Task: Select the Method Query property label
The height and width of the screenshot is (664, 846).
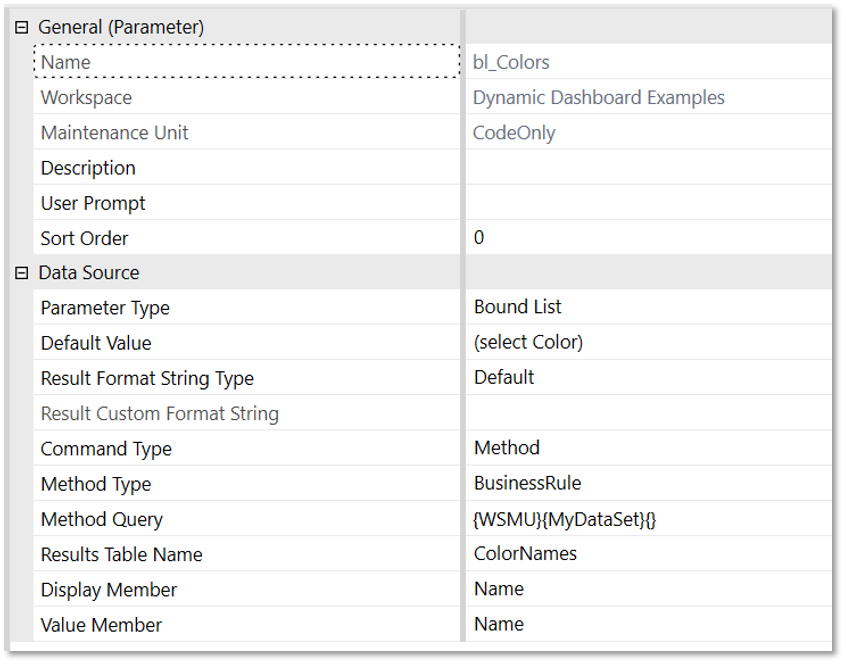Action: coord(102,519)
